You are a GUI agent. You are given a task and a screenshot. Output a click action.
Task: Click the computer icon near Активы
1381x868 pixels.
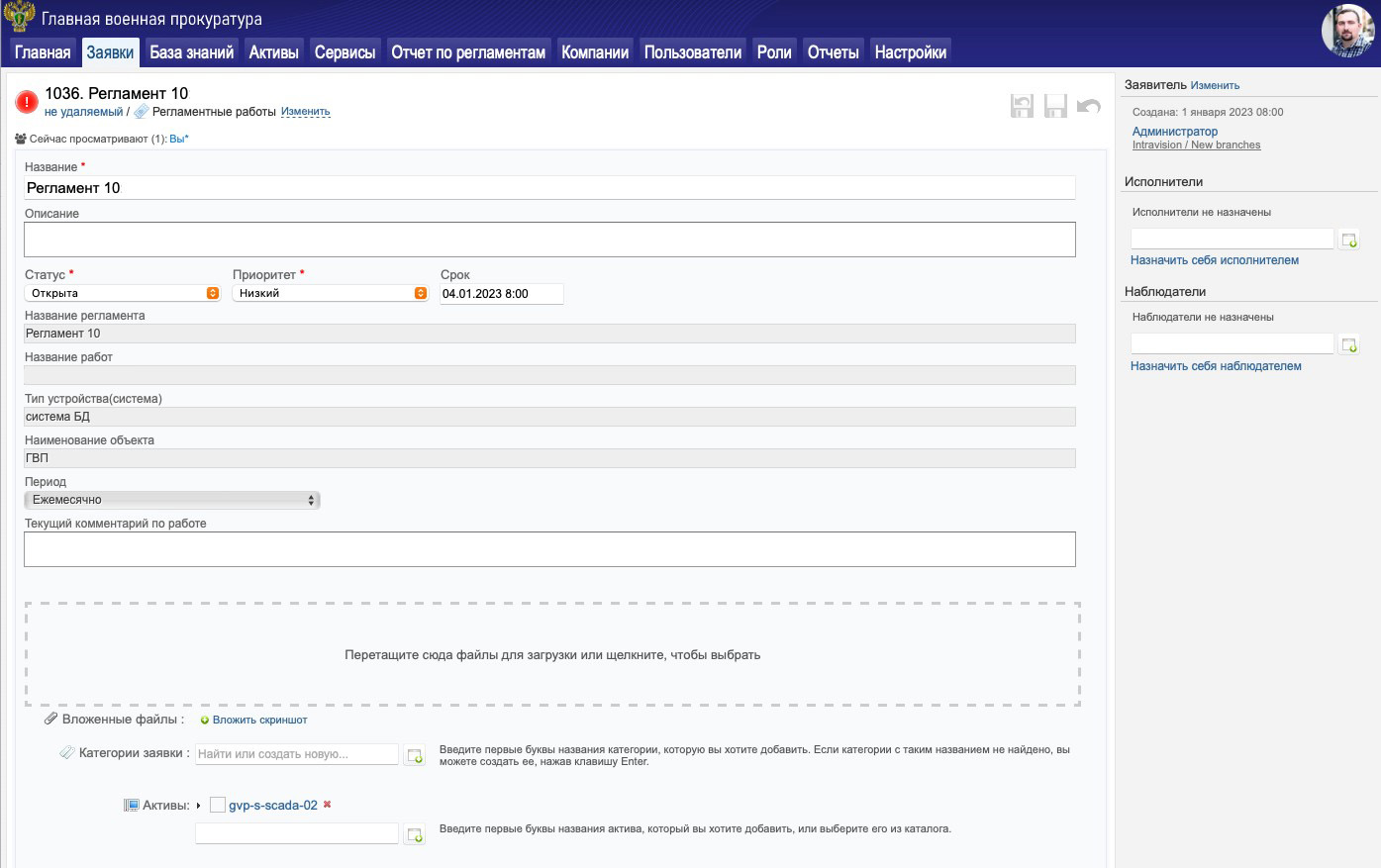132,806
